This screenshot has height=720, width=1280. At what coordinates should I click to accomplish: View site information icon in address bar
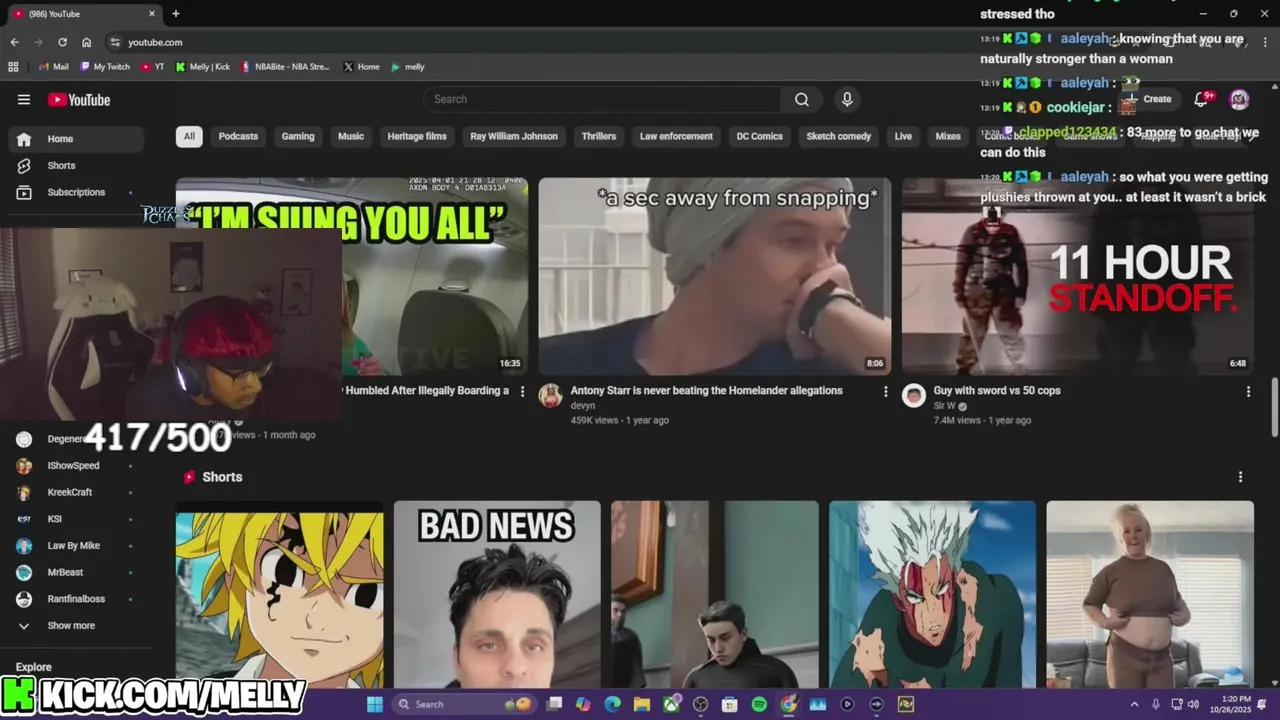[115, 42]
